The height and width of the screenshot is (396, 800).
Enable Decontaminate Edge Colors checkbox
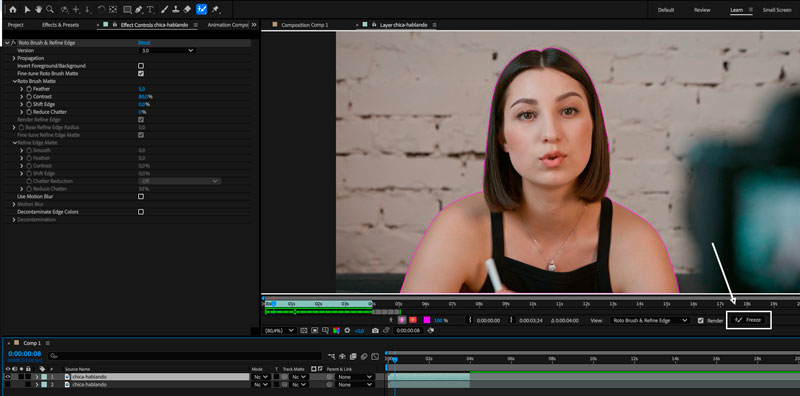point(141,212)
